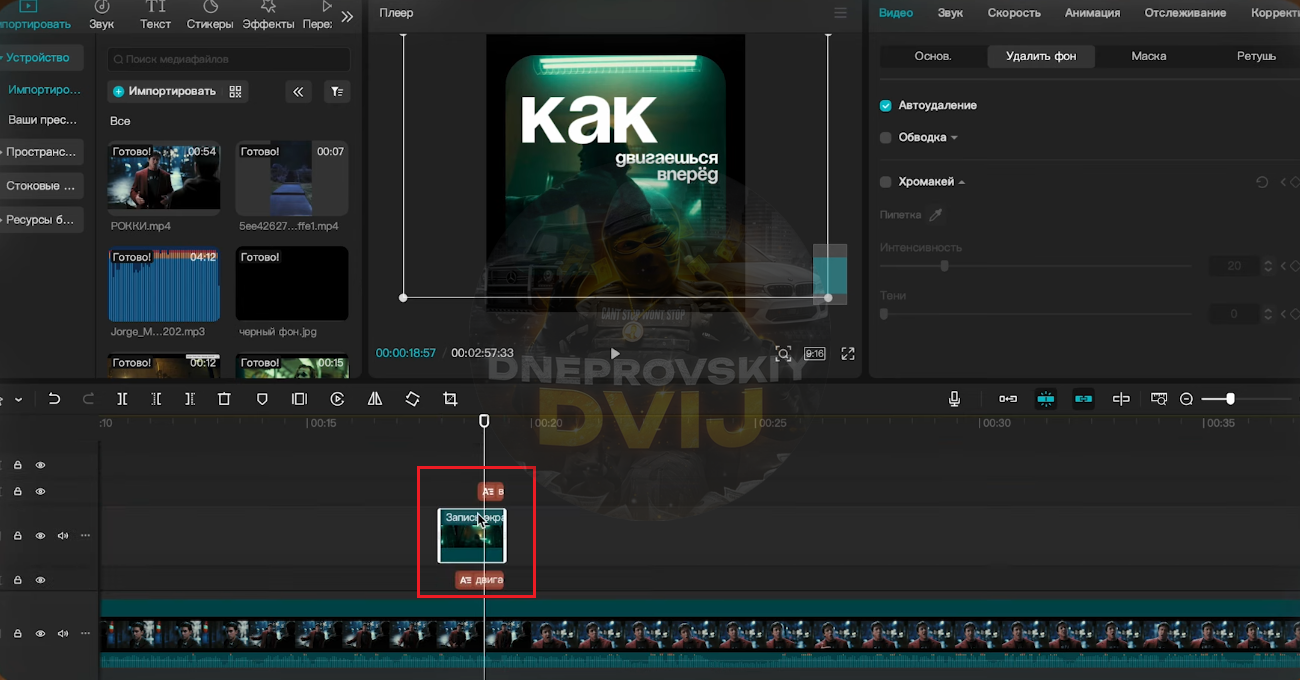Click the Импортировать button with plus

164,91
